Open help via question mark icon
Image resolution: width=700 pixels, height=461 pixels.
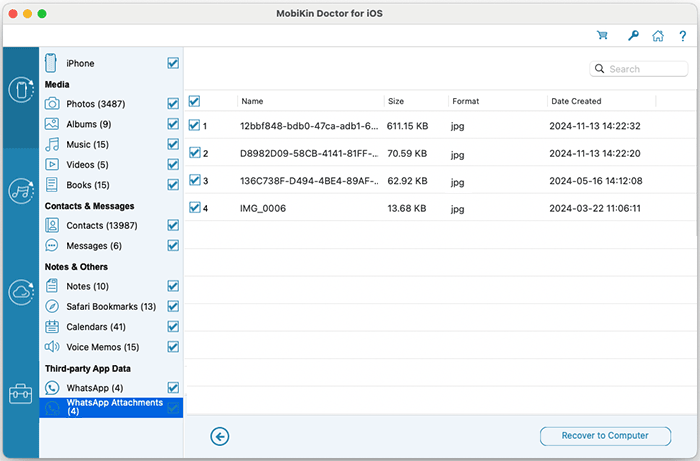[683, 36]
